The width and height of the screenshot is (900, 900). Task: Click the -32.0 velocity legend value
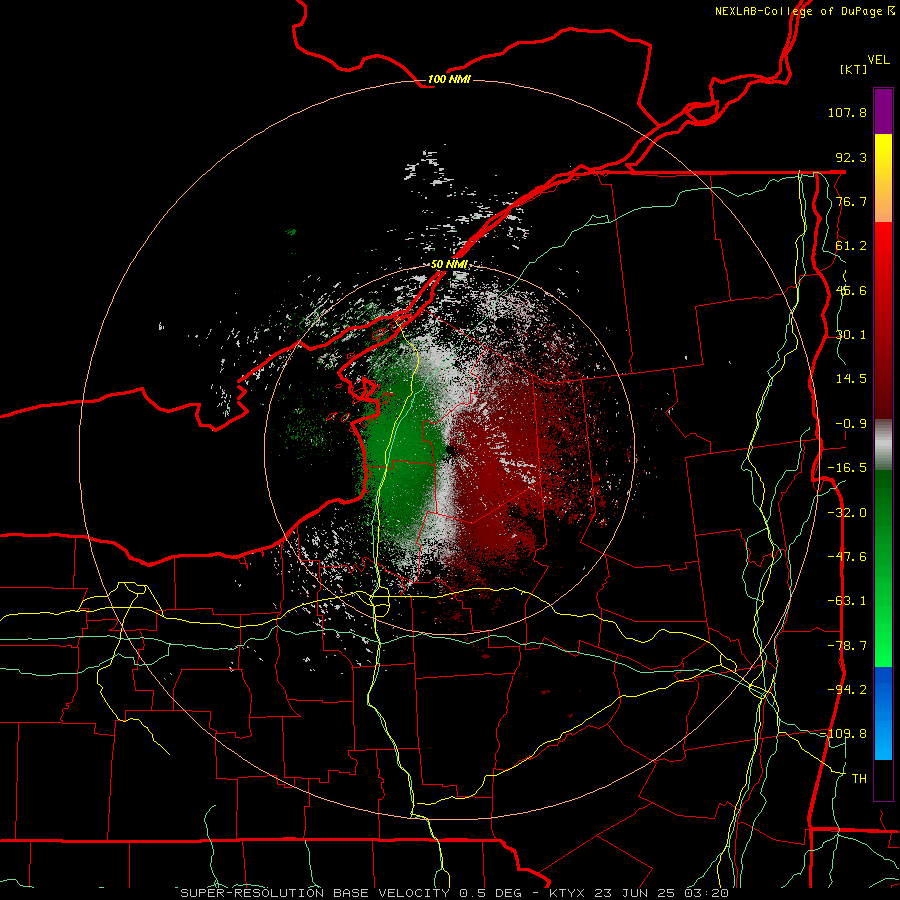coord(847,513)
